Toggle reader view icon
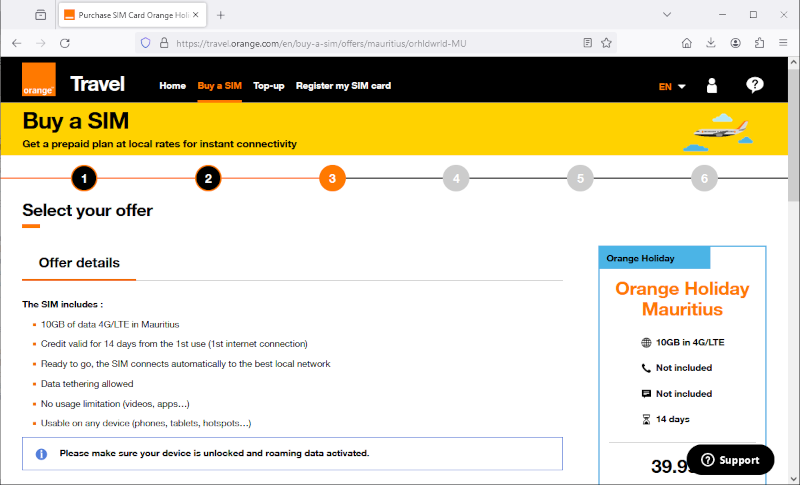Screen dimensions: 800x485 (588, 43)
